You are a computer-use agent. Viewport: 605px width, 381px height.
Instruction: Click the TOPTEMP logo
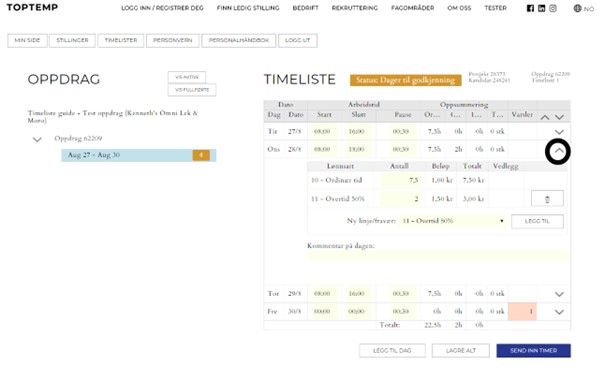pyautogui.click(x=32, y=7)
